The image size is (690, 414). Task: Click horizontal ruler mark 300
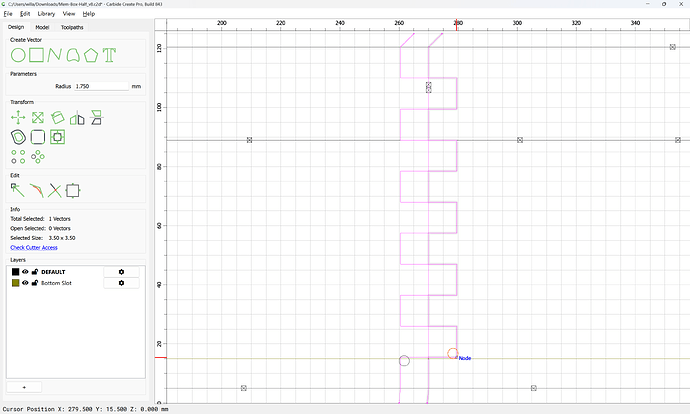point(517,23)
